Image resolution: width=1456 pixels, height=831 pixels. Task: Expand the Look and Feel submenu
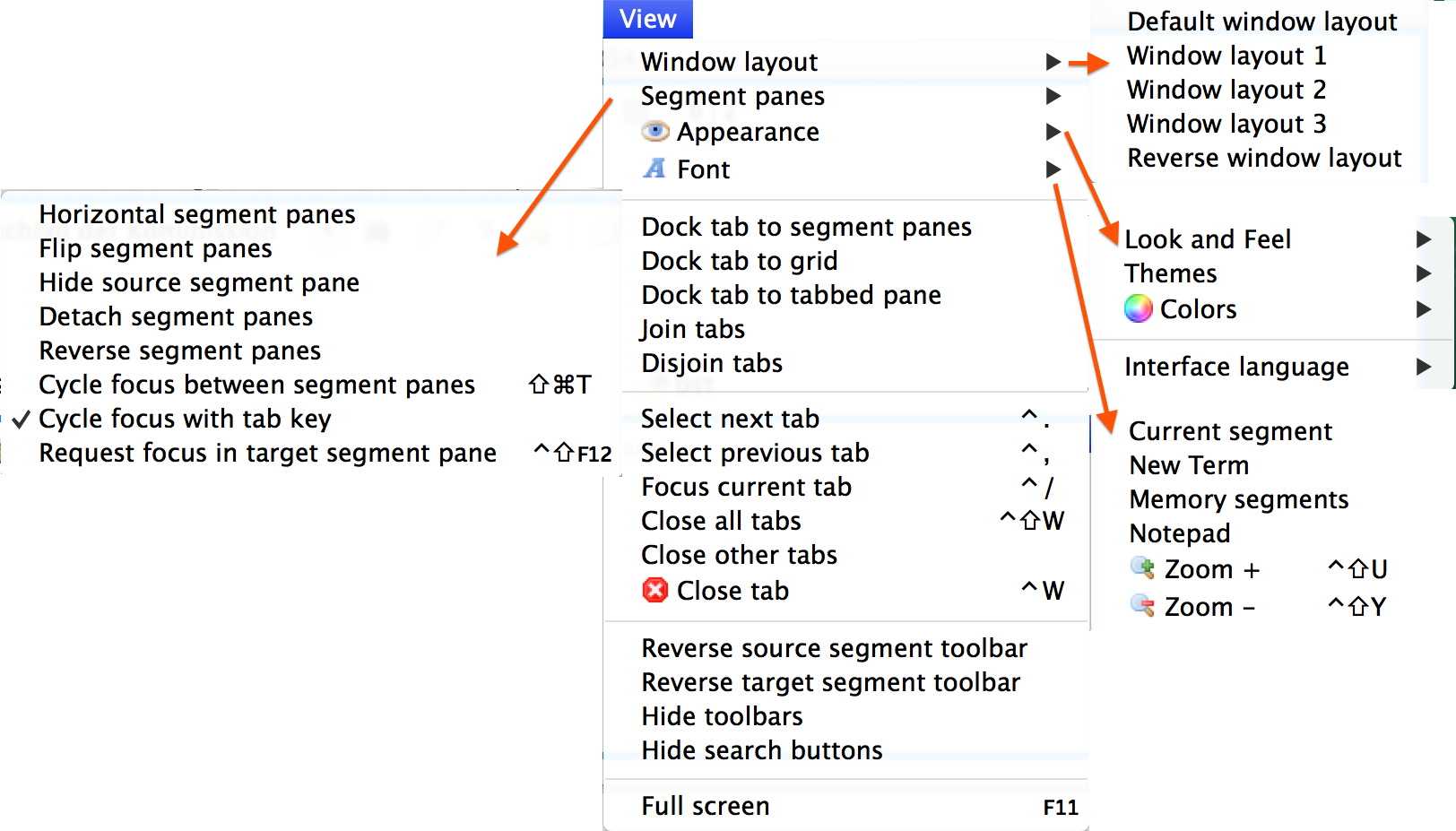(x=1209, y=238)
